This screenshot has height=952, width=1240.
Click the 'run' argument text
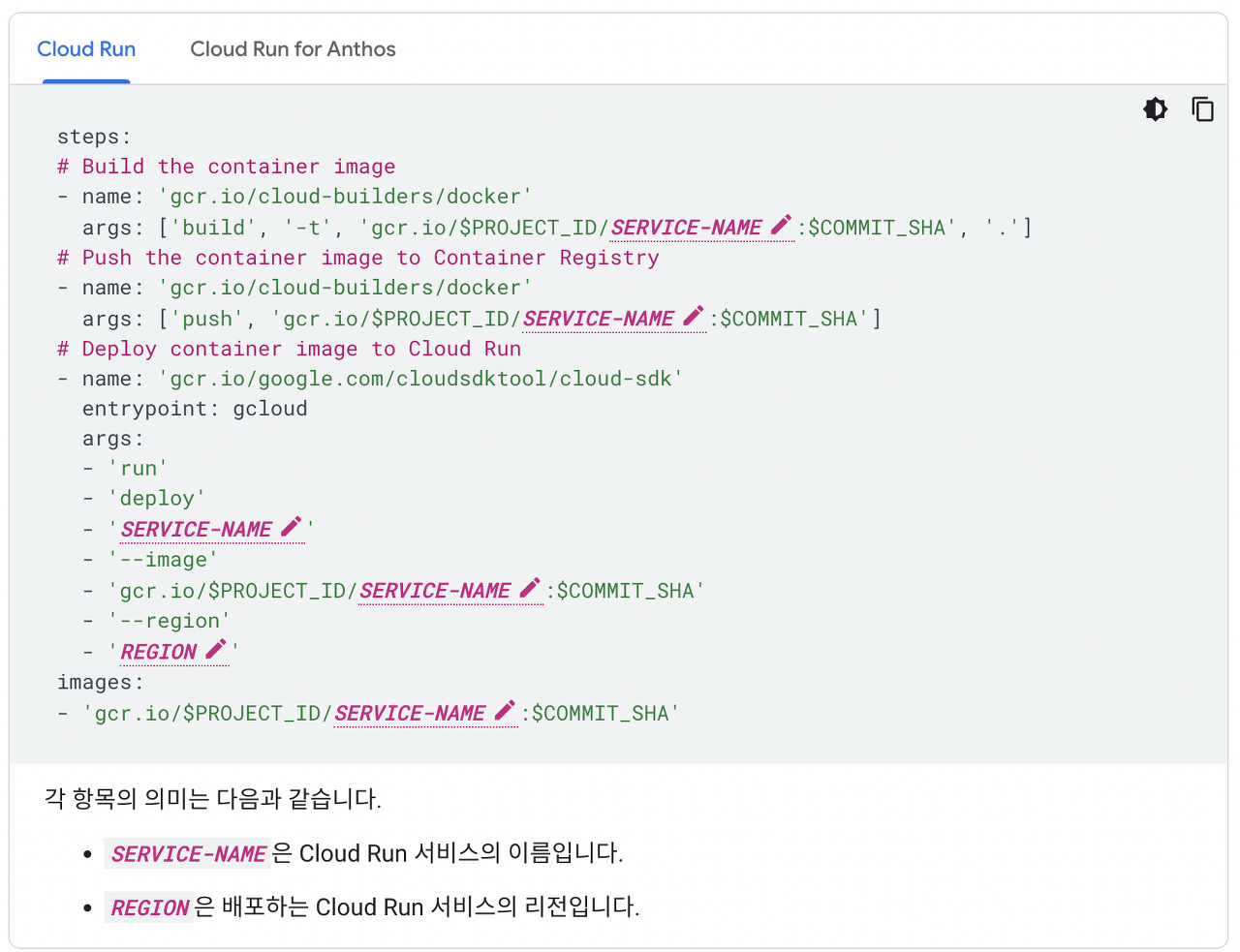point(139,469)
